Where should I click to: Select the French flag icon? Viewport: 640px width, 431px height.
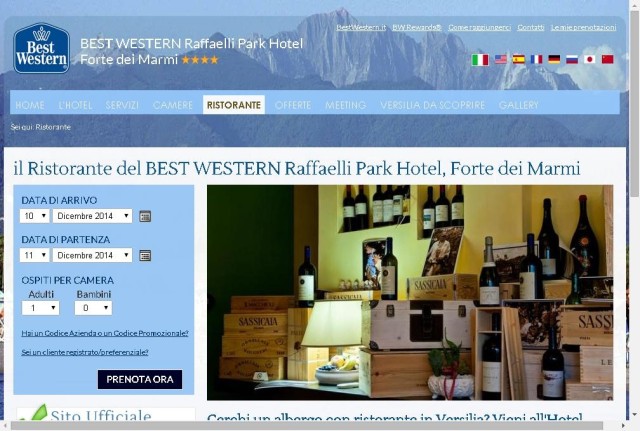pos(536,59)
